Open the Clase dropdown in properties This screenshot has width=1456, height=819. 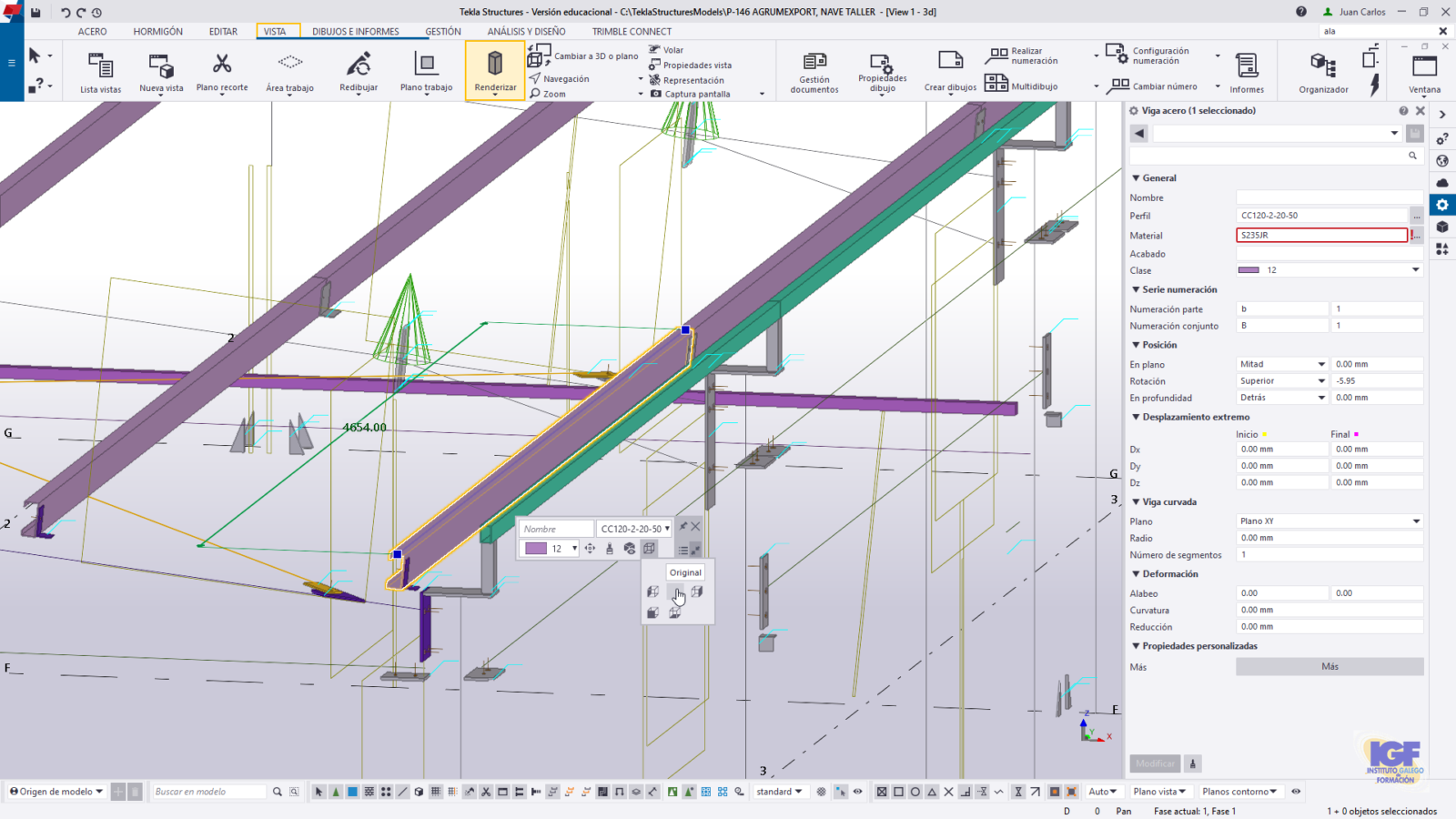[x=1415, y=270]
